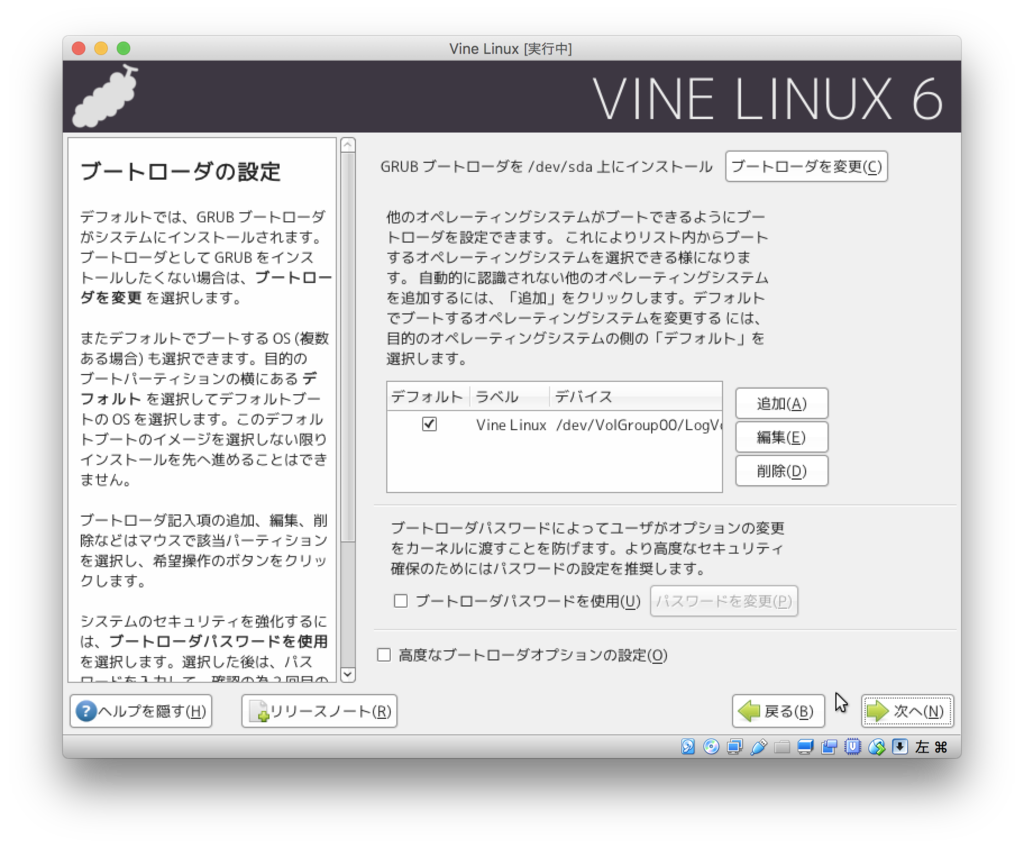Click the 編集(E) button
Screen dimensions: 1024x848
(782, 437)
